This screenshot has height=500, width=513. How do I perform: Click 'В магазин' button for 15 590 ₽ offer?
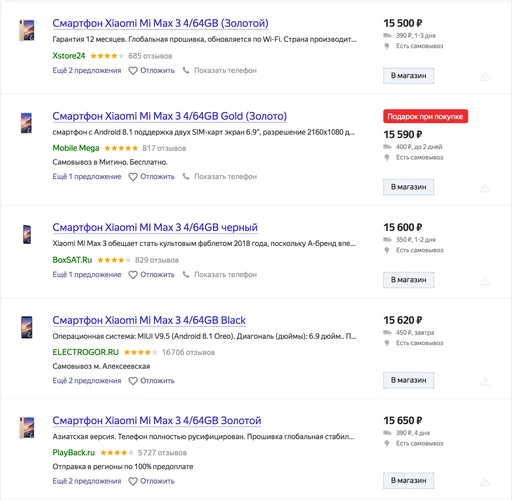[x=408, y=187]
